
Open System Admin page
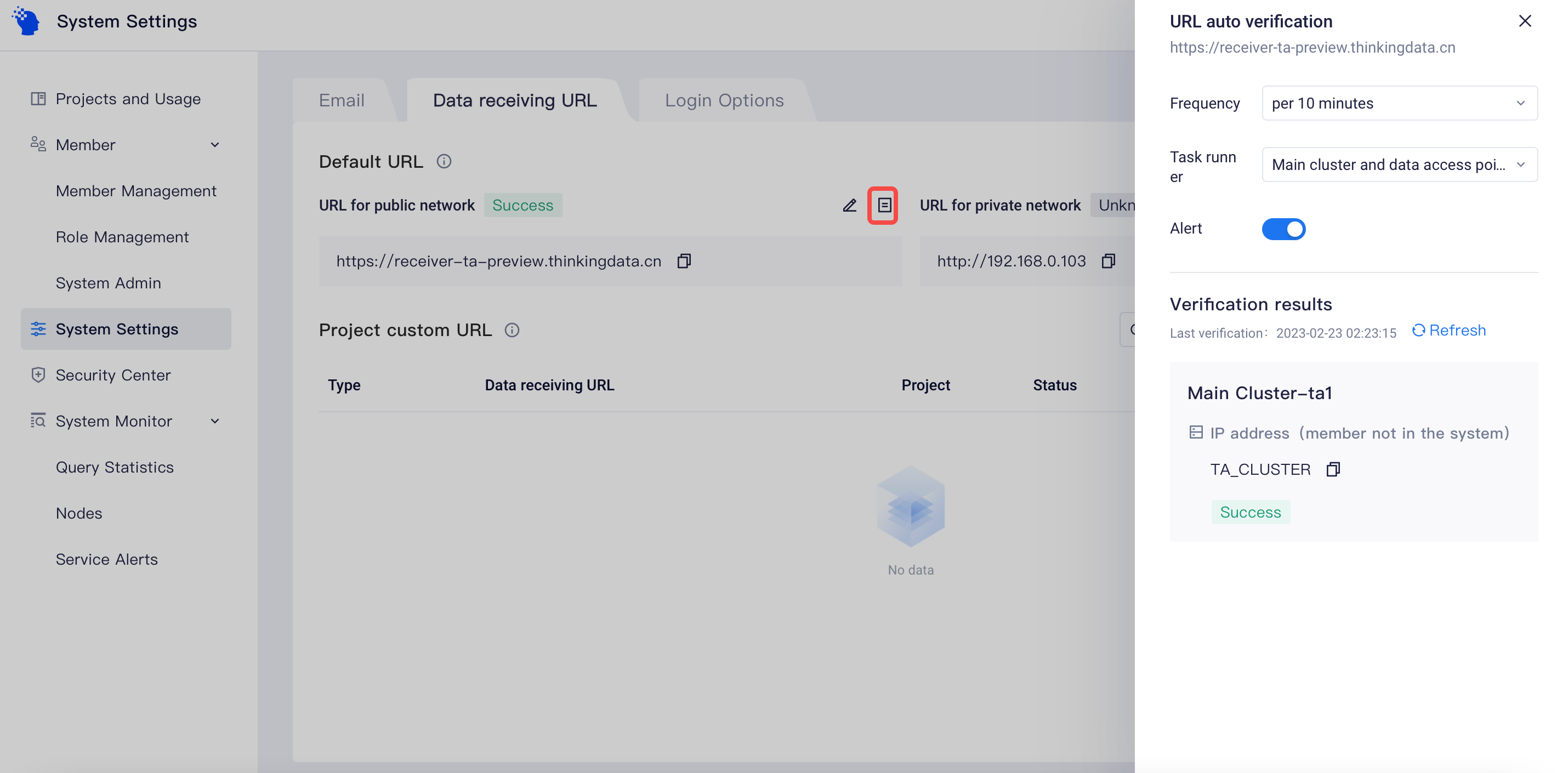click(x=109, y=283)
